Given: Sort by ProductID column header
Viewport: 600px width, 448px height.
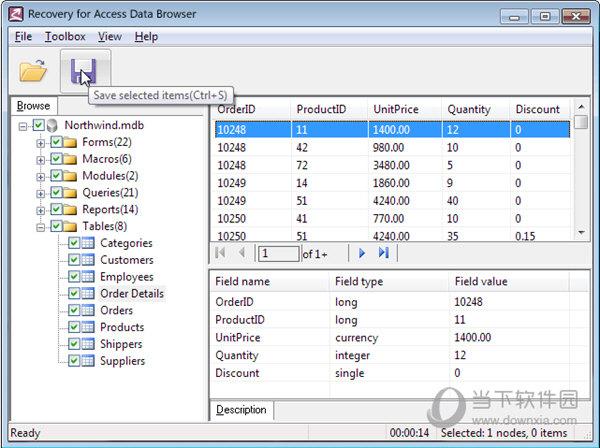Looking at the screenshot, I should click(x=329, y=109).
